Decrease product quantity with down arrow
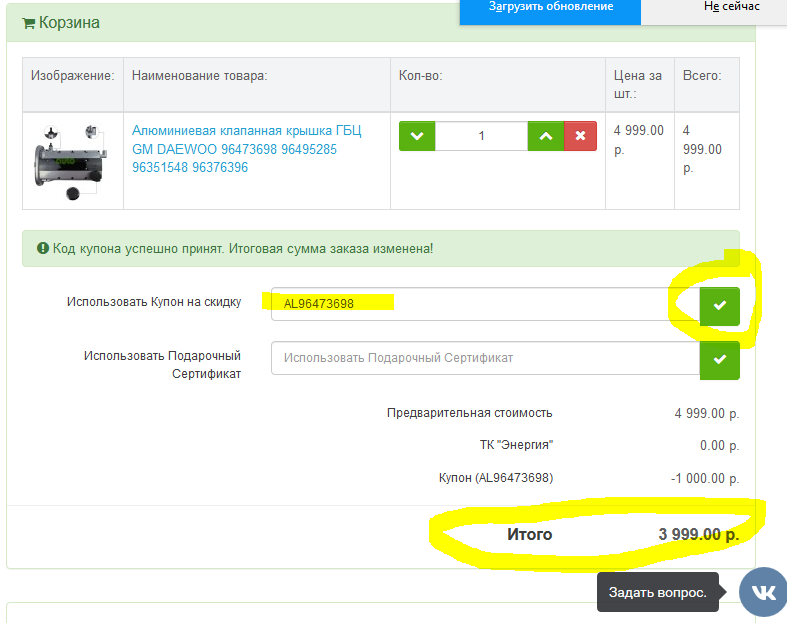This screenshot has width=787, height=623. pyautogui.click(x=417, y=136)
